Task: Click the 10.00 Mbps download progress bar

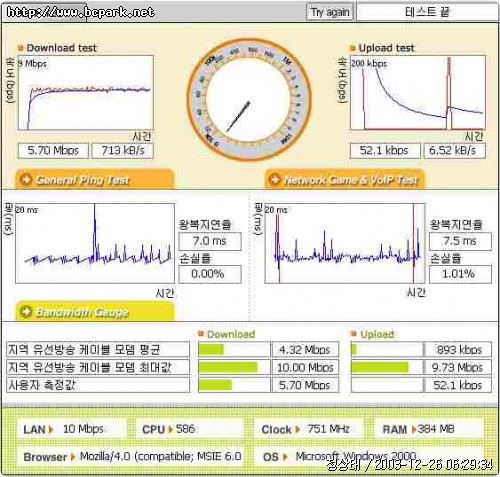Action: point(234,367)
